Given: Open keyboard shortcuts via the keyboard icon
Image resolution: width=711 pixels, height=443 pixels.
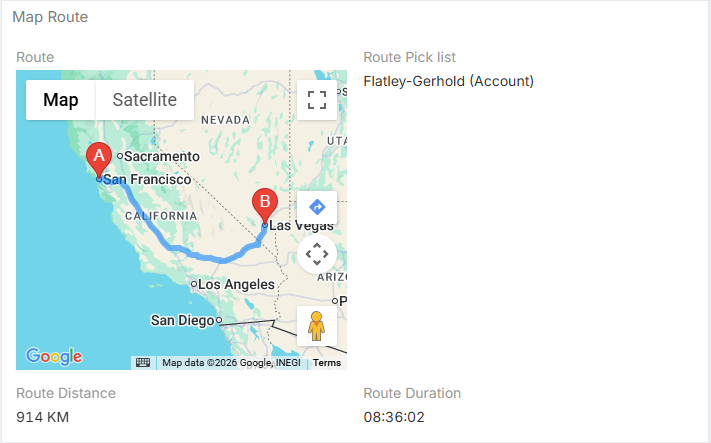Looking at the screenshot, I should pyautogui.click(x=143, y=362).
